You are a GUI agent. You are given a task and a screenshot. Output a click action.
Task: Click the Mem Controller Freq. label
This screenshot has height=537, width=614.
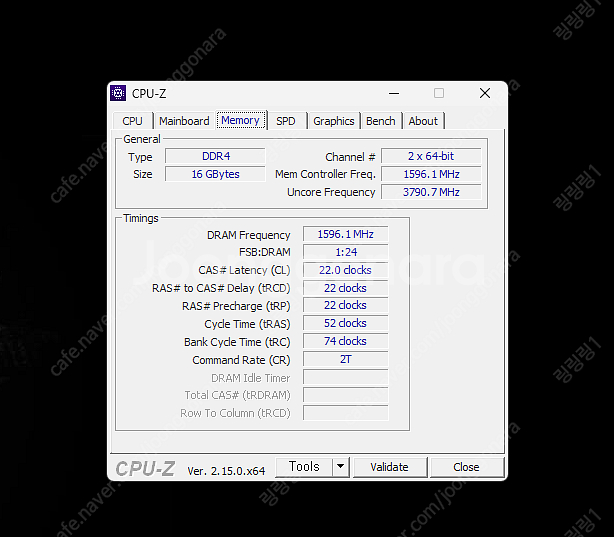coord(325,174)
